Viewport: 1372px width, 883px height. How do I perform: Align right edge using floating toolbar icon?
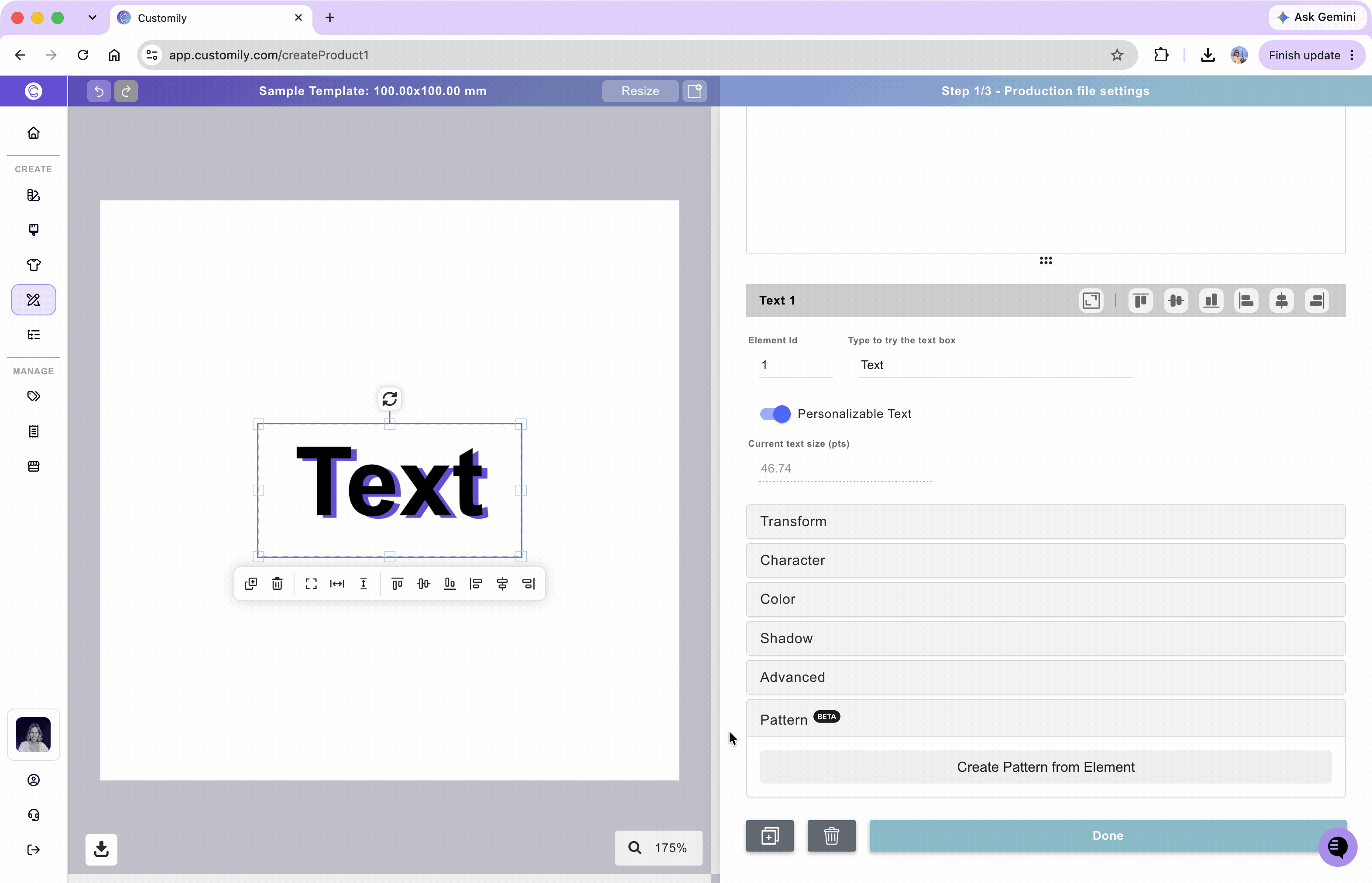528,584
